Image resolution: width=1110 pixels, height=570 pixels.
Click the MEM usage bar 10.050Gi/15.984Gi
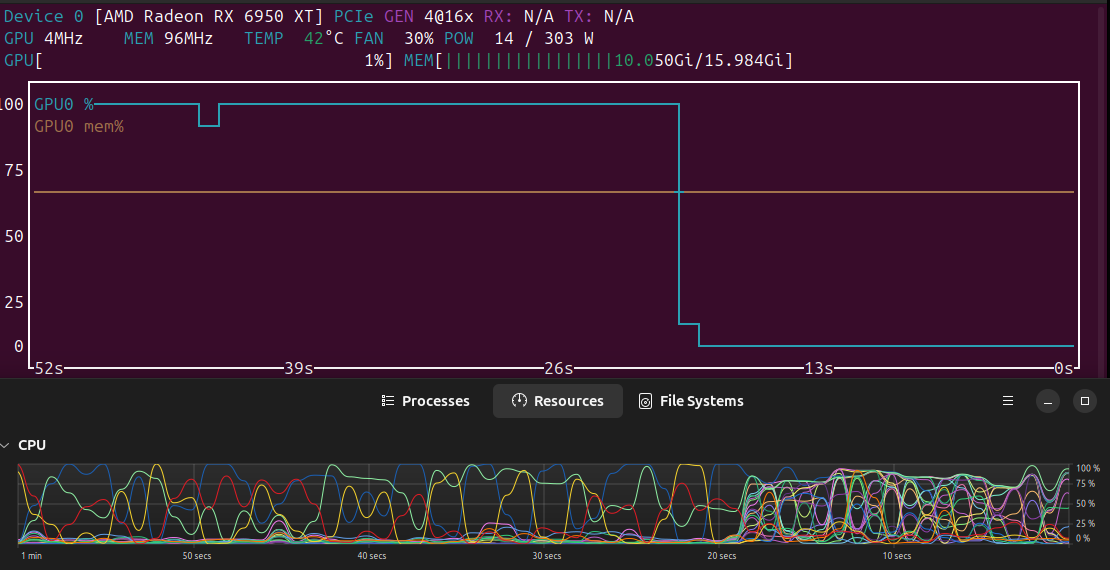(x=599, y=60)
